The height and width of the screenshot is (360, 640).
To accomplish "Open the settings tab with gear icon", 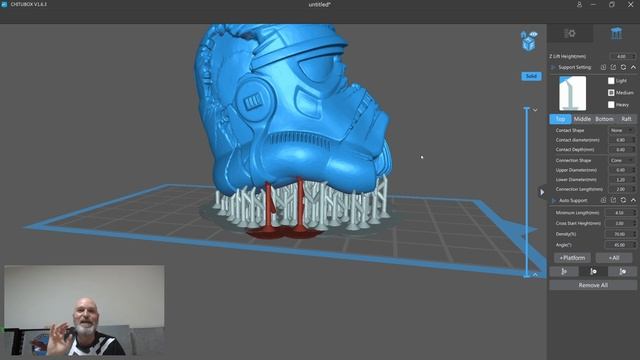I will pos(569,33).
